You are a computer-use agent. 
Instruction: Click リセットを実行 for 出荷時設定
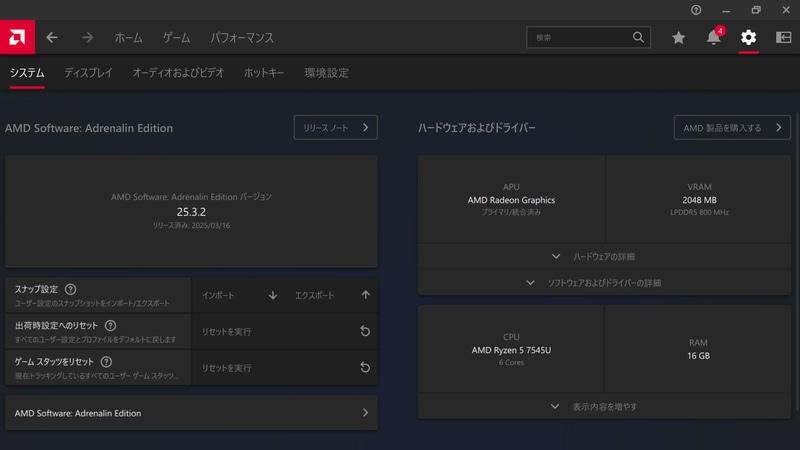pos(285,332)
